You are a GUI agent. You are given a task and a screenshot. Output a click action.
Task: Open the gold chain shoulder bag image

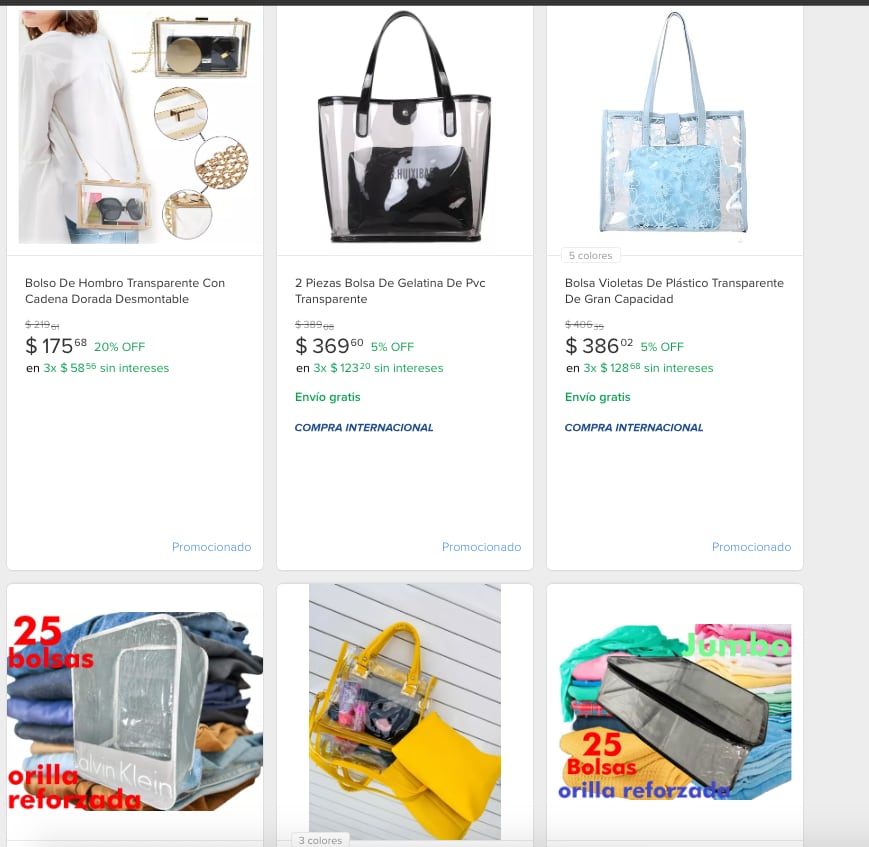click(135, 126)
